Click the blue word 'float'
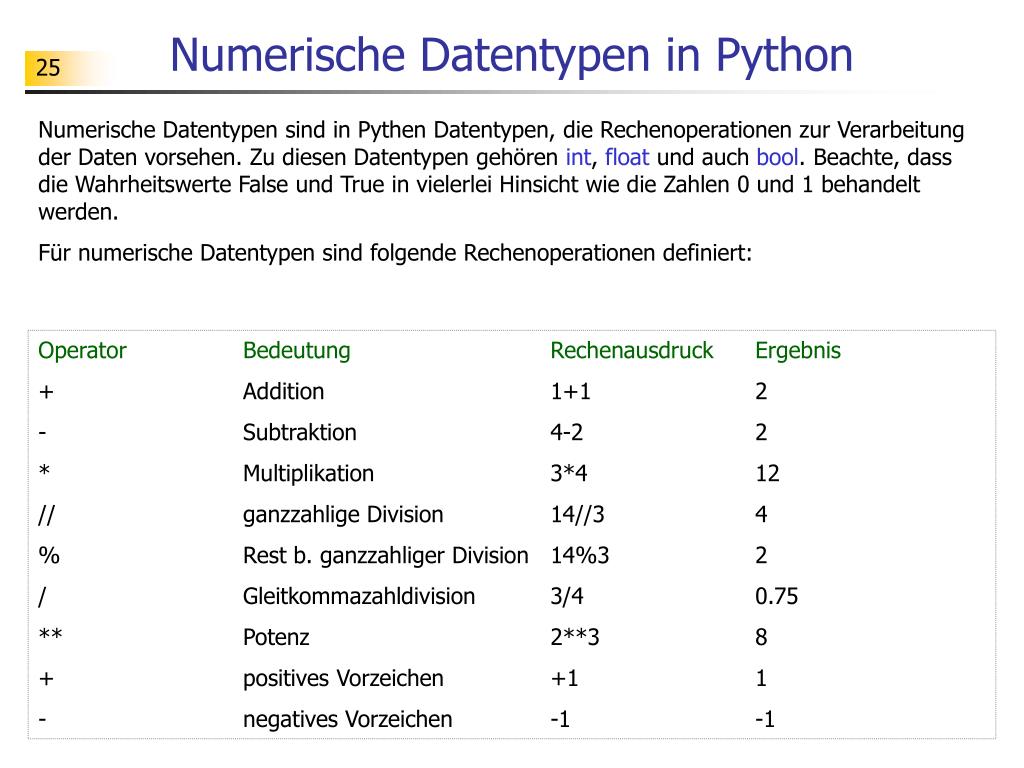Viewport: 1024px width, 768px height. click(x=627, y=157)
